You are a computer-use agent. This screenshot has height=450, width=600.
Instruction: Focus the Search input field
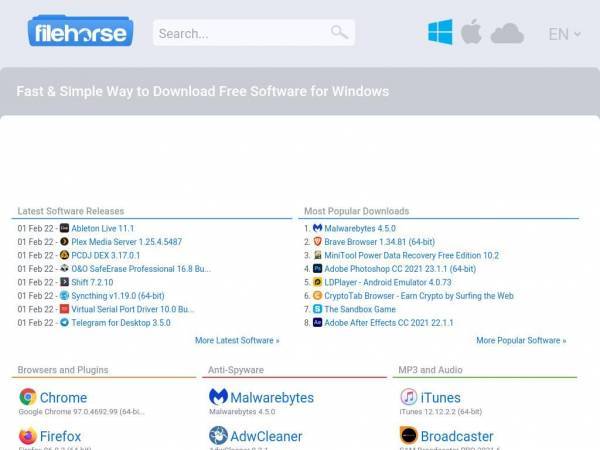pos(254,33)
